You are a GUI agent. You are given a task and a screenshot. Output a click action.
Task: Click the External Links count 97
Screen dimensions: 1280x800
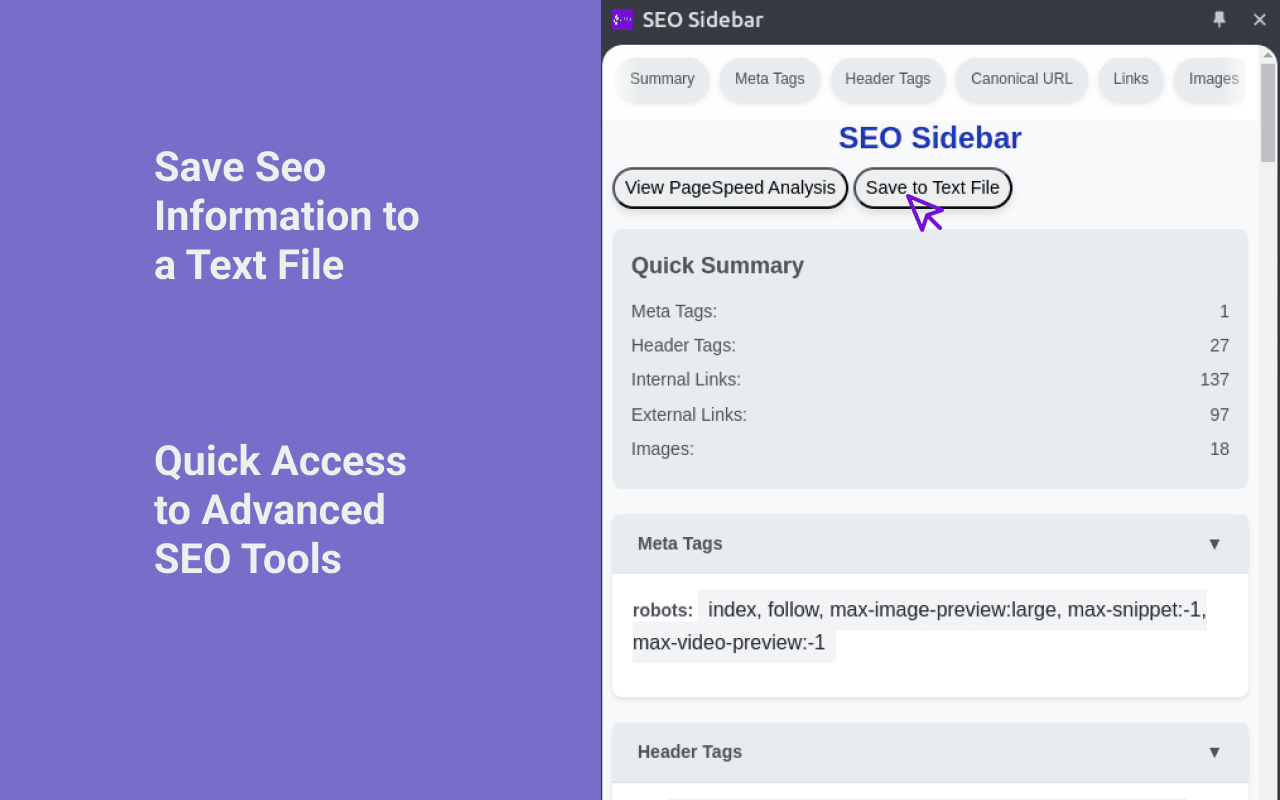[x=1219, y=414]
